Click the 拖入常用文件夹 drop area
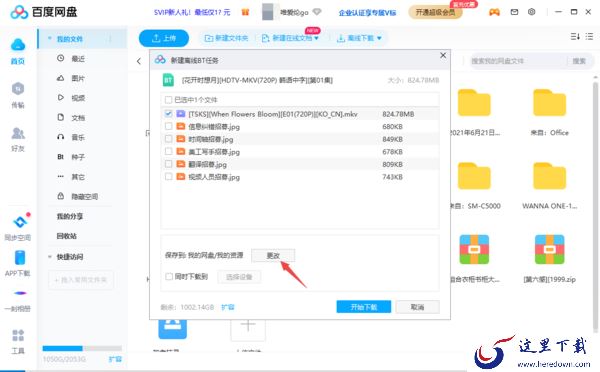The height and width of the screenshot is (372, 600). click(81, 280)
